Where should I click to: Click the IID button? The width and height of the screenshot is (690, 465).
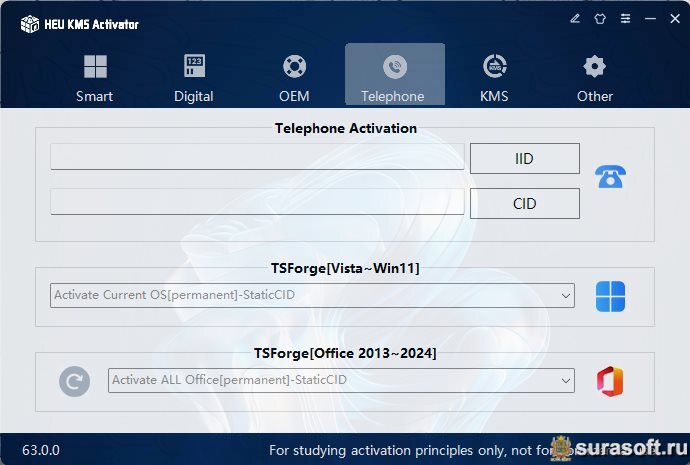coord(525,158)
